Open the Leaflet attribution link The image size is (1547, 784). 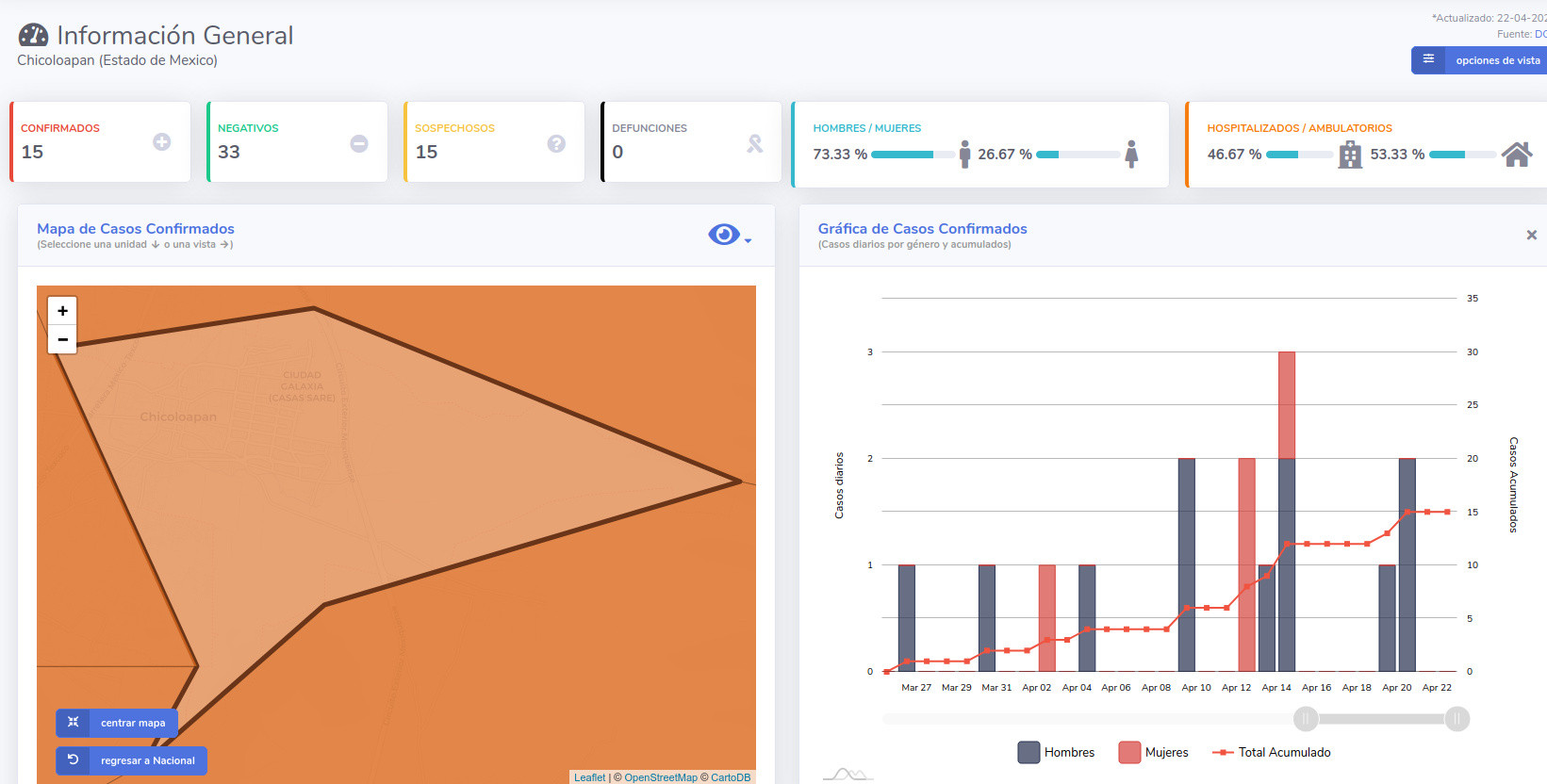pos(590,777)
